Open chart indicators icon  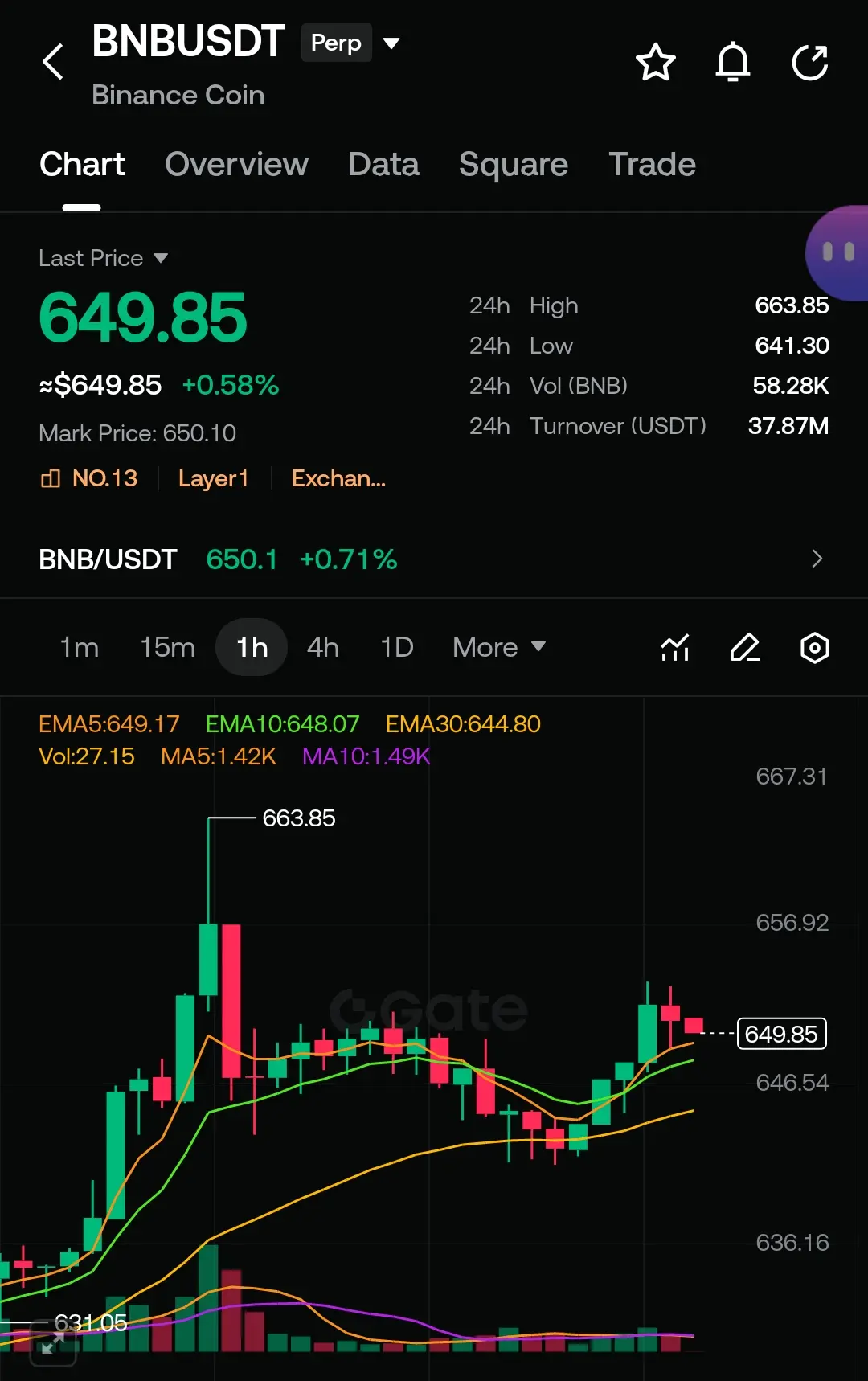click(675, 647)
